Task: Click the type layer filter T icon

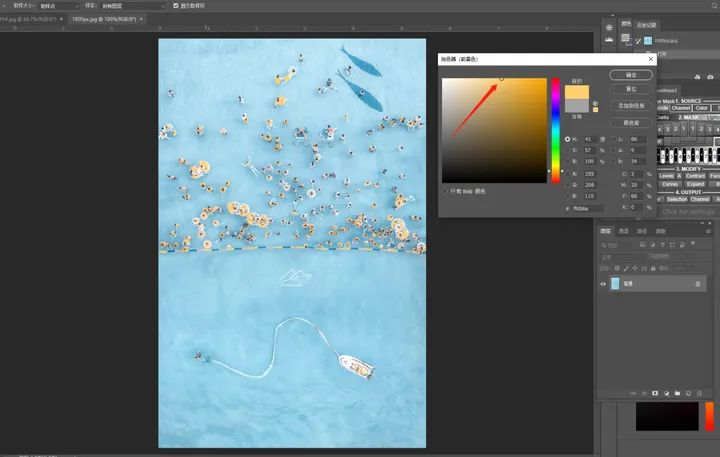Action: pos(663,245)
